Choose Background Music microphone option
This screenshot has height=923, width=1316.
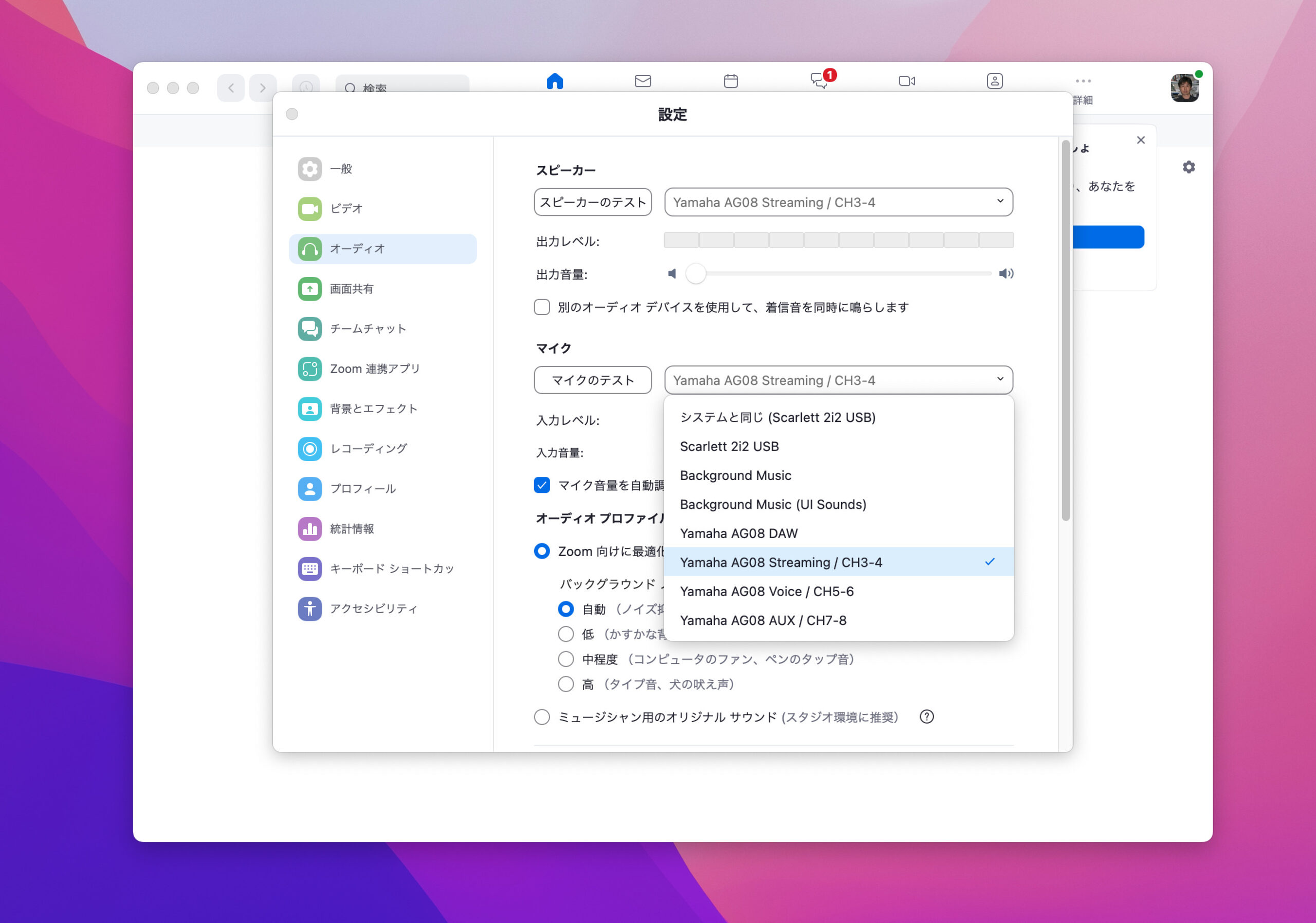point(838,475)
